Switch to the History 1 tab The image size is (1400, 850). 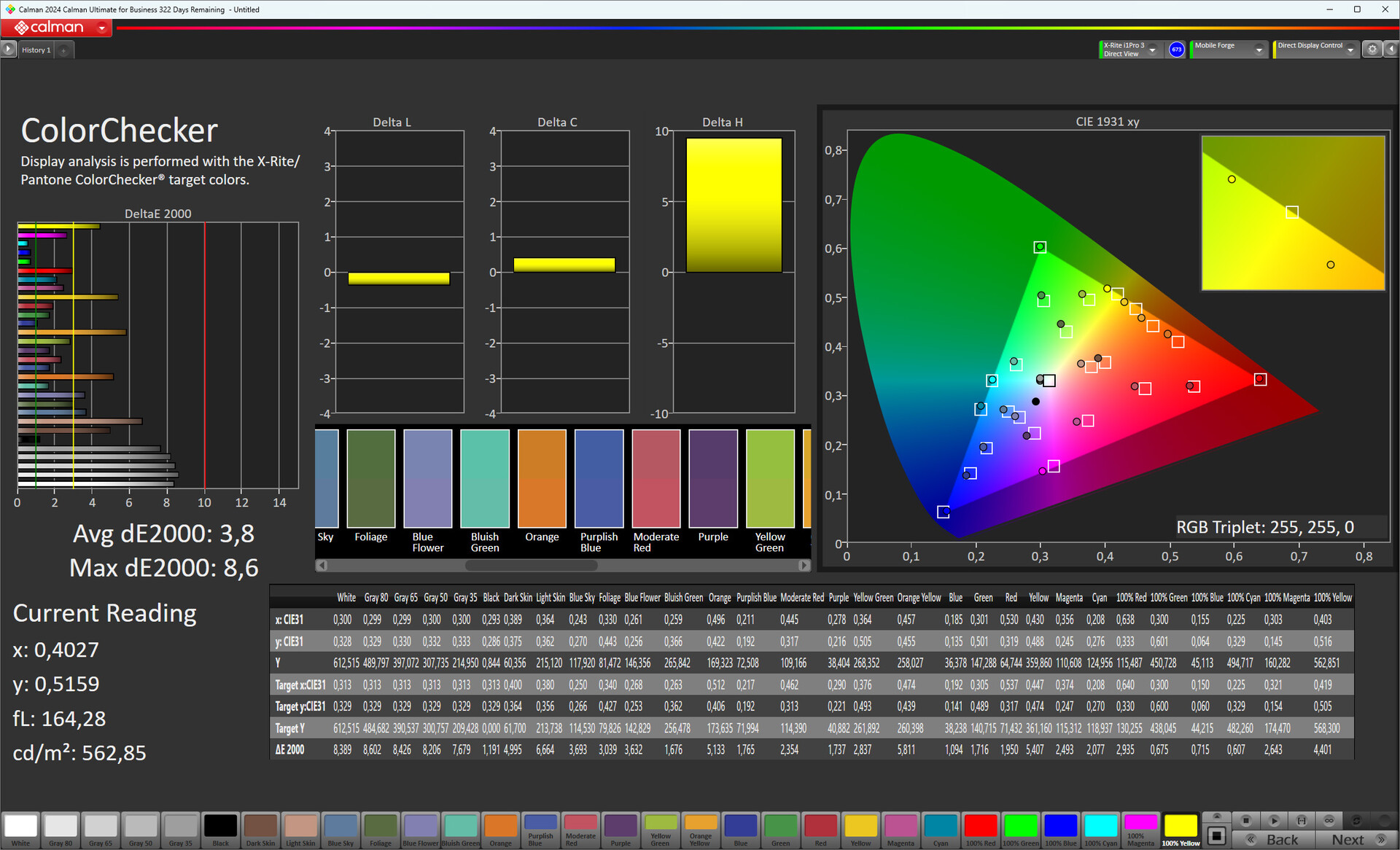tap(36, 50)
